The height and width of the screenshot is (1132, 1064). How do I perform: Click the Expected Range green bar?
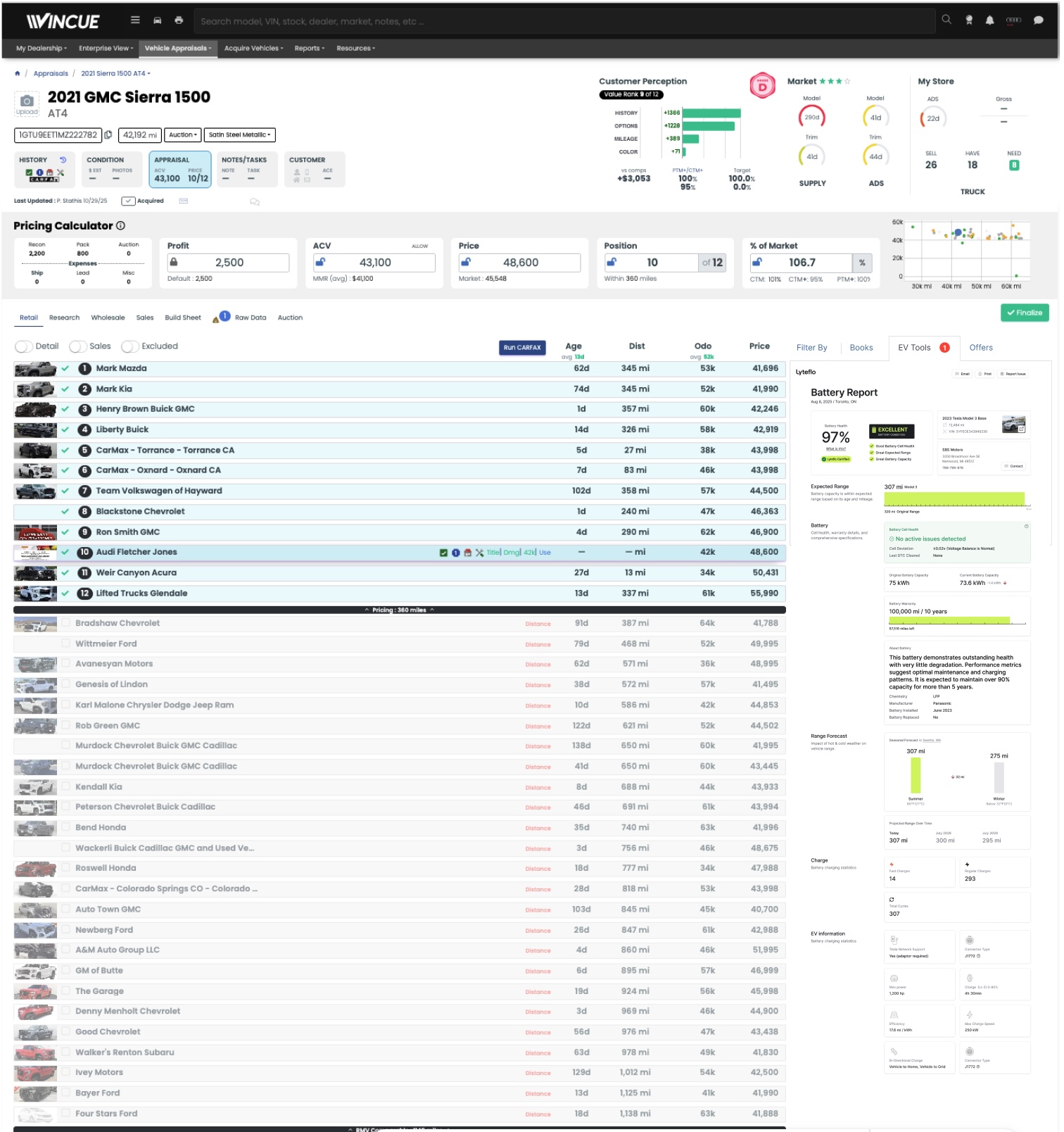(954, 499)
